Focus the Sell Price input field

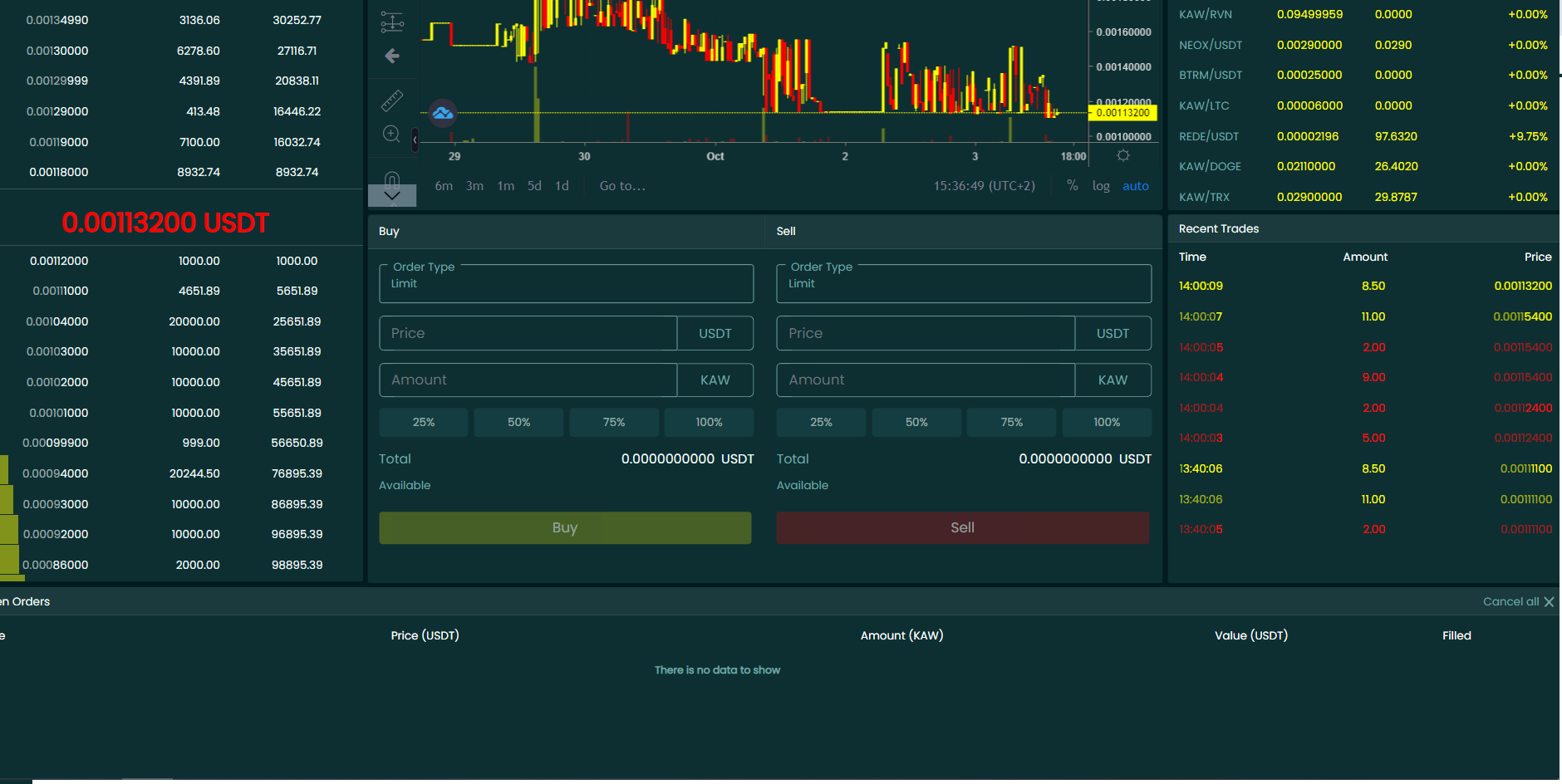point(926,333)
